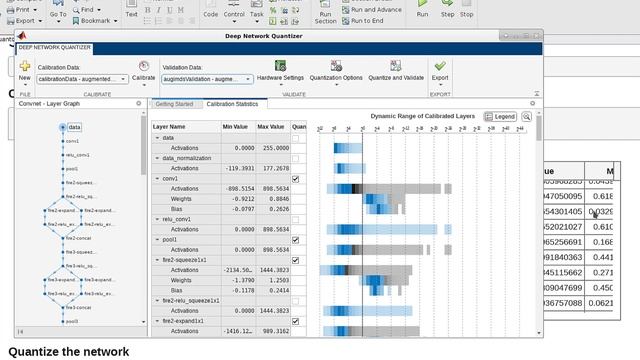The height and width of the screenshot is (360, 640).
Task: Click data Activations dynamic range bar
Action: pyautogui.click(x=348, y=148)
